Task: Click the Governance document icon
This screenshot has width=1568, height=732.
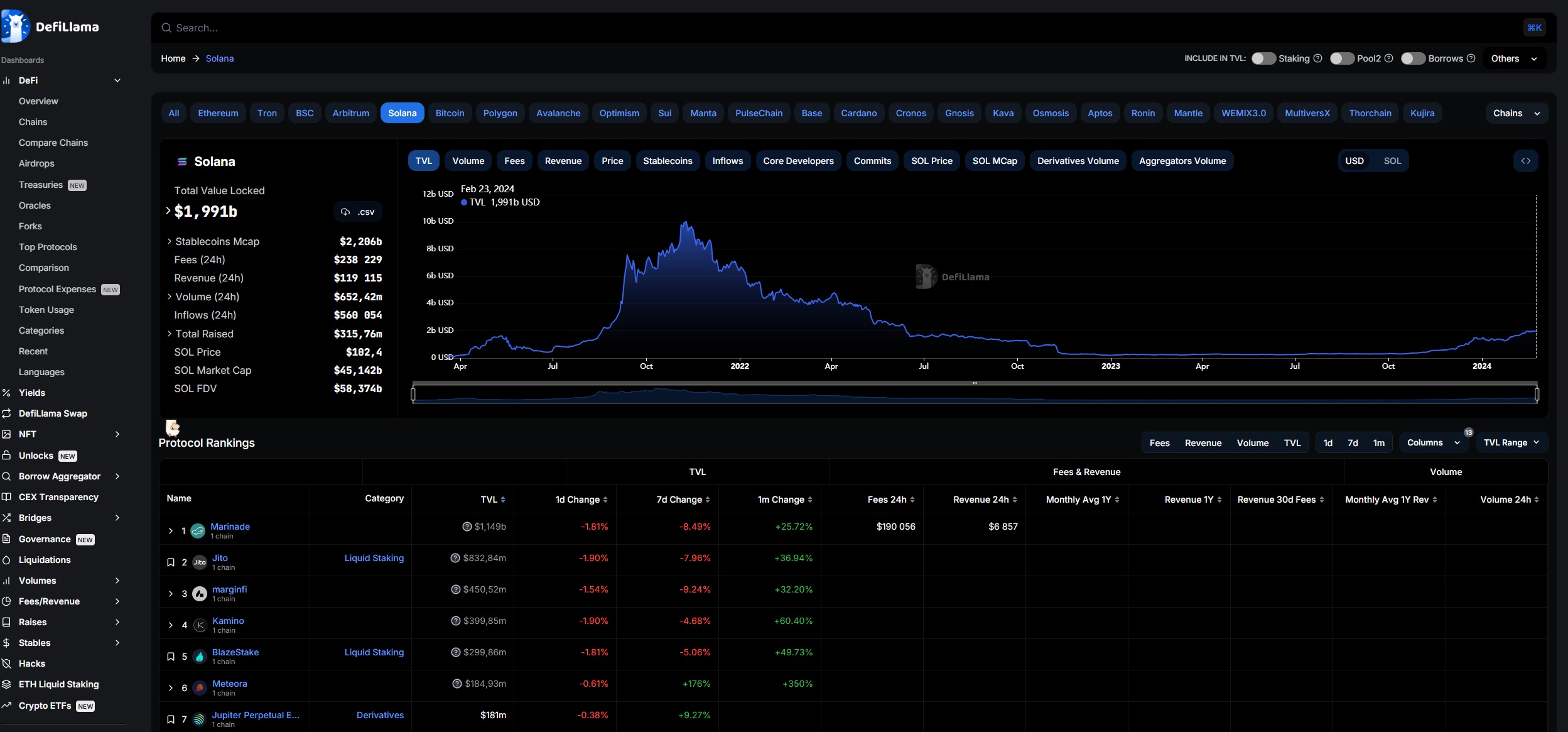Action: 6,538
